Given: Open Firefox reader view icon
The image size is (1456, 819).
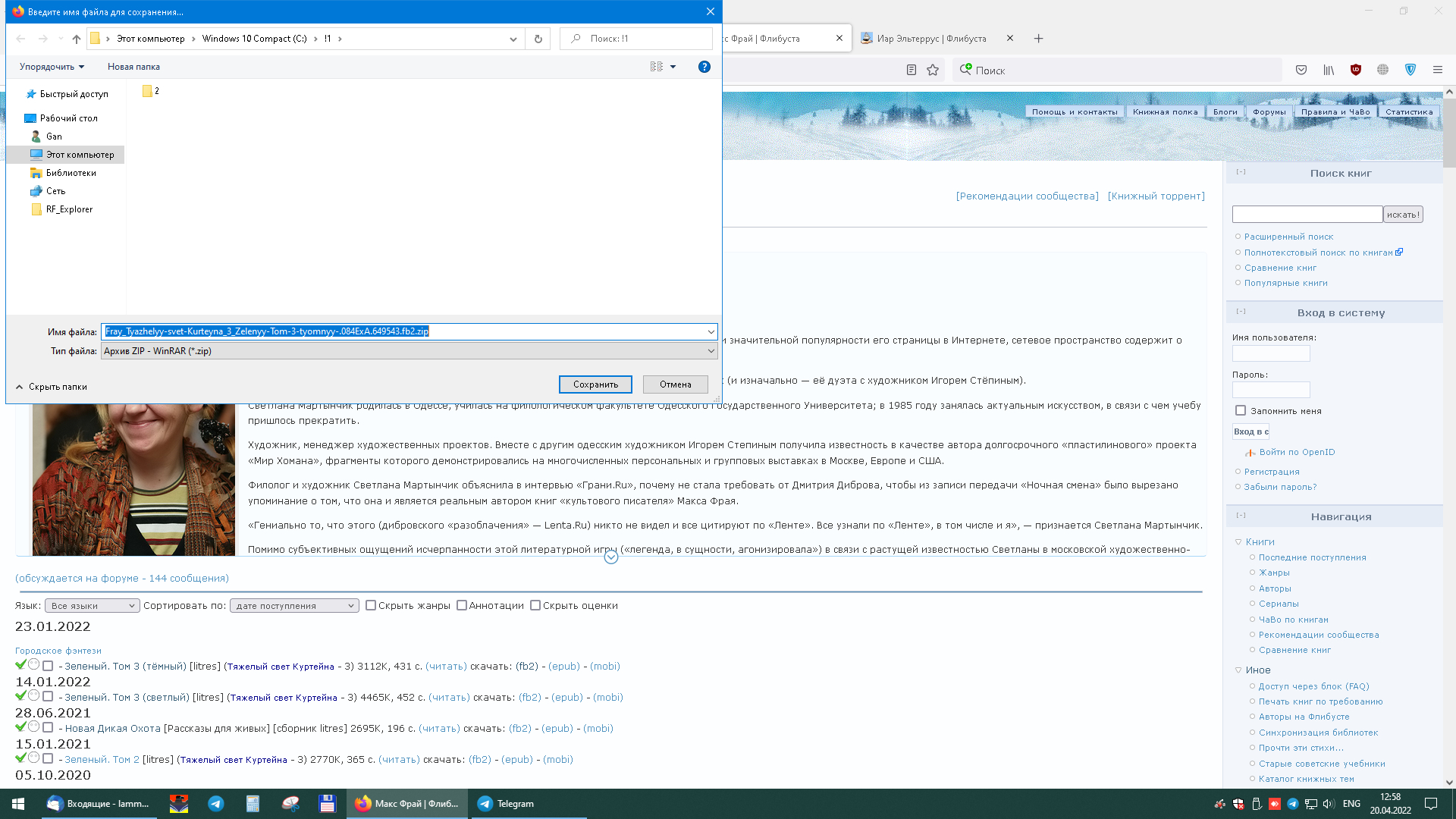Looking at the screenshot, I should point(912,70).
